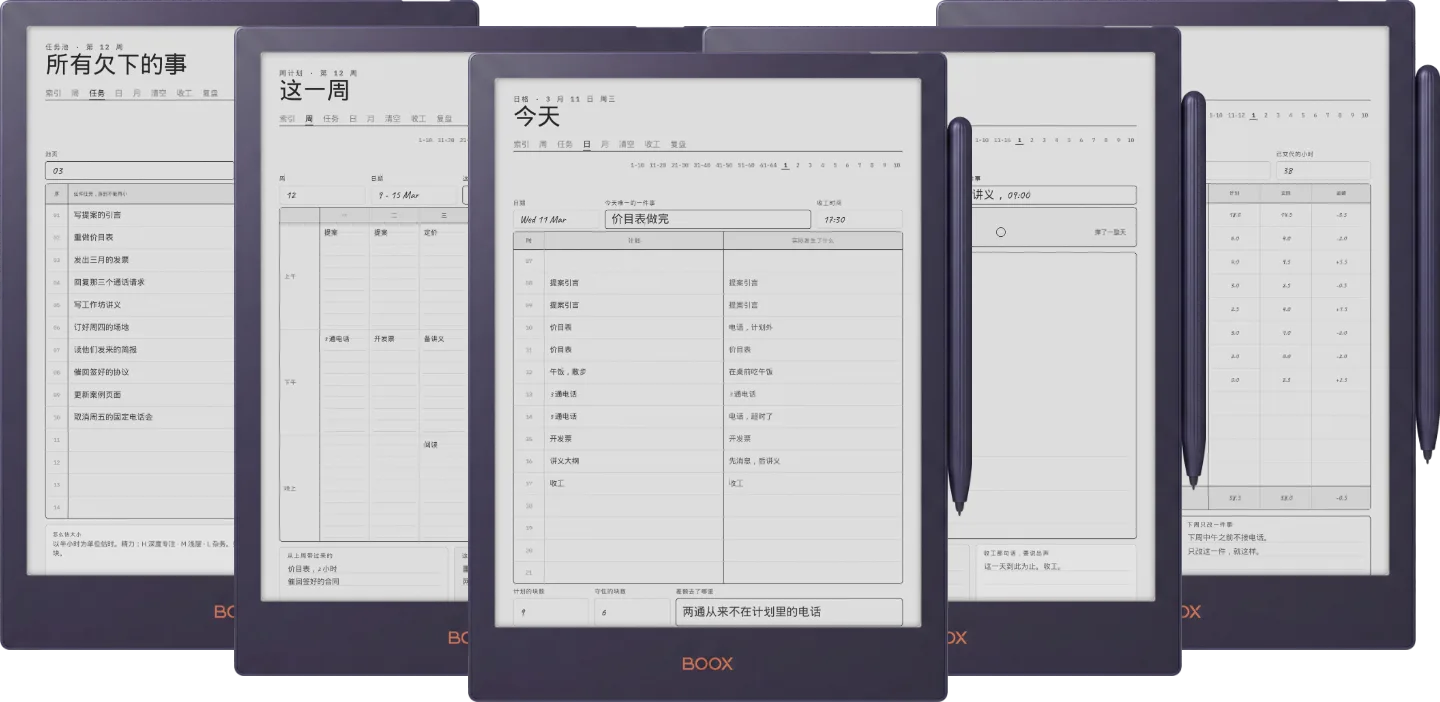Open the 索引 tab on the 今天 page

(x=521, y=144)
